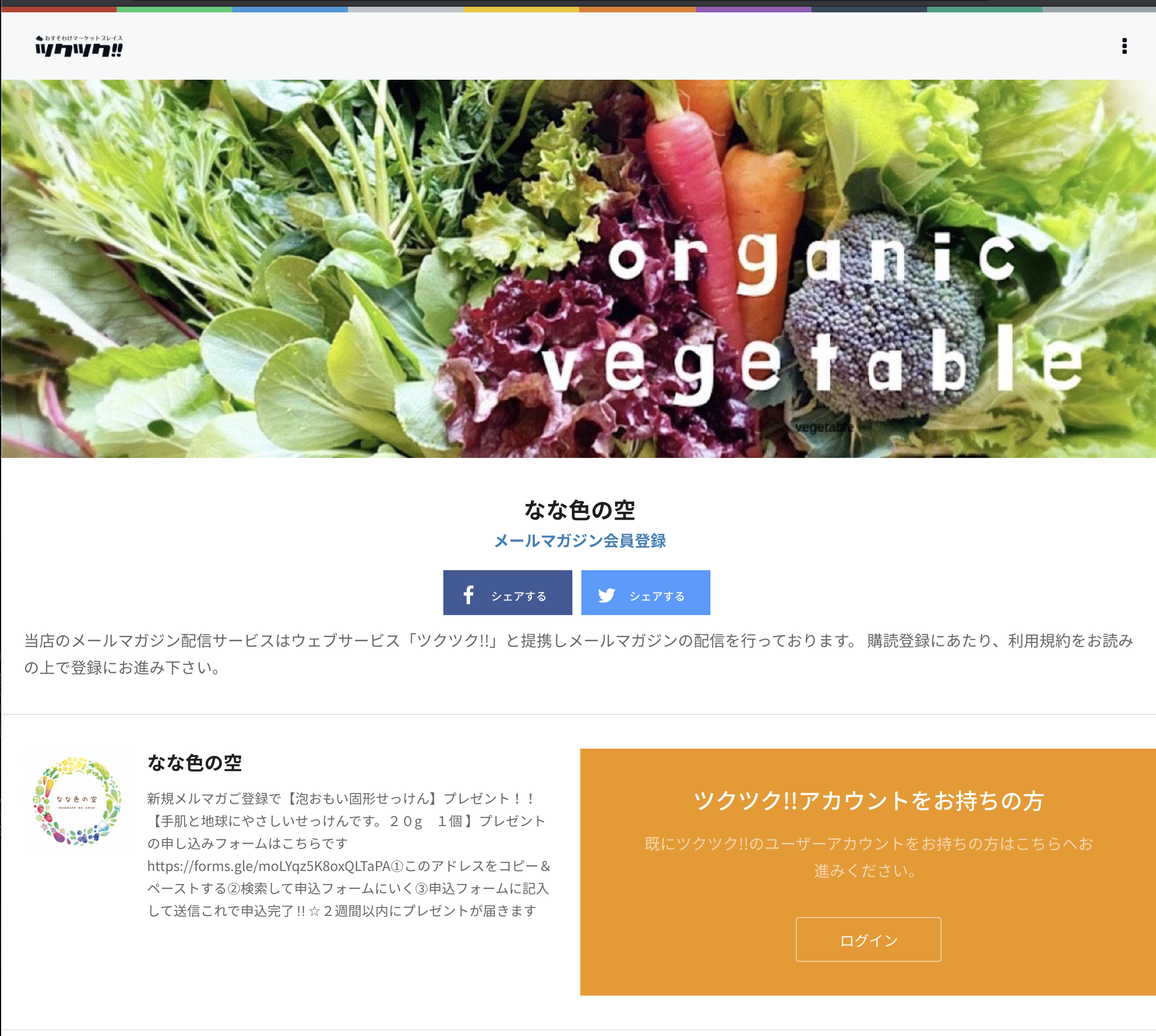Viewport: 1156px width, 1036px height.
Task: Click the Facebook f icon
Action: (x=469, y=595)
